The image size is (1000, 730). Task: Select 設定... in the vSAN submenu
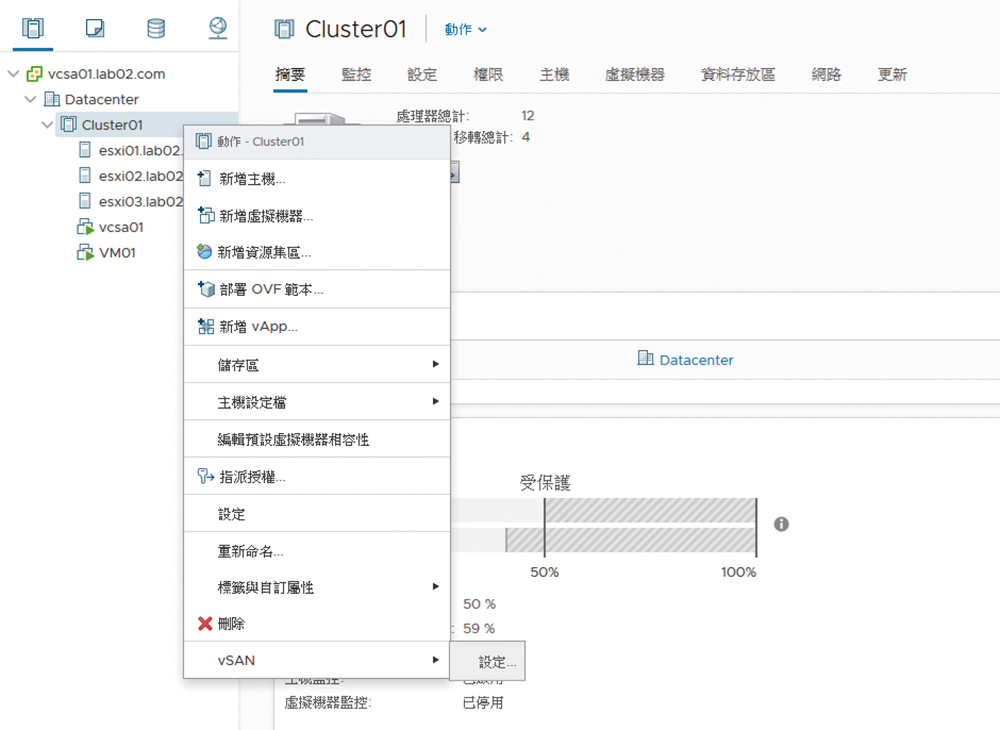[487, 661]
